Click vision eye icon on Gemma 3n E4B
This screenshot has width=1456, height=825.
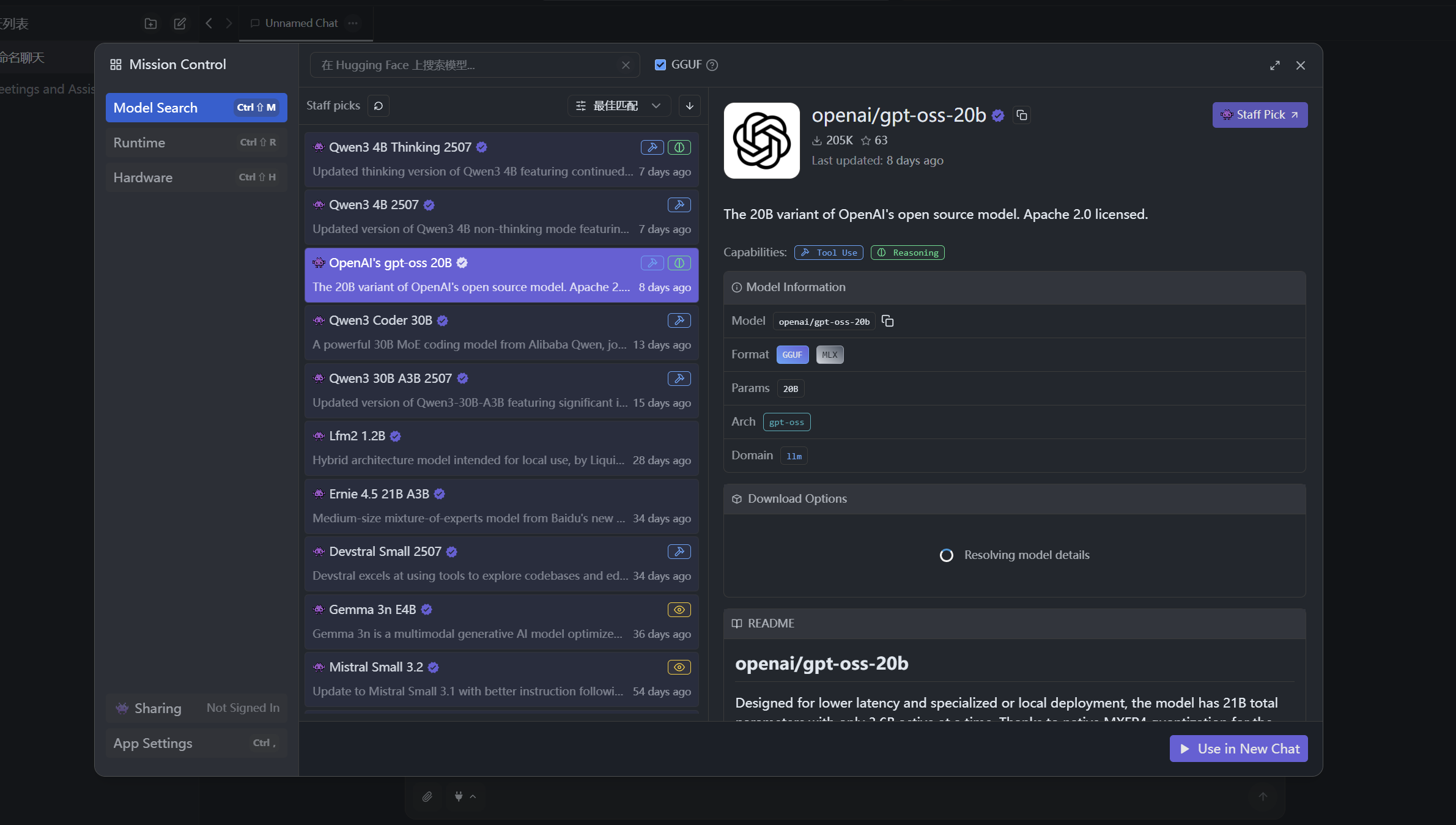click(x=679, y=610)
